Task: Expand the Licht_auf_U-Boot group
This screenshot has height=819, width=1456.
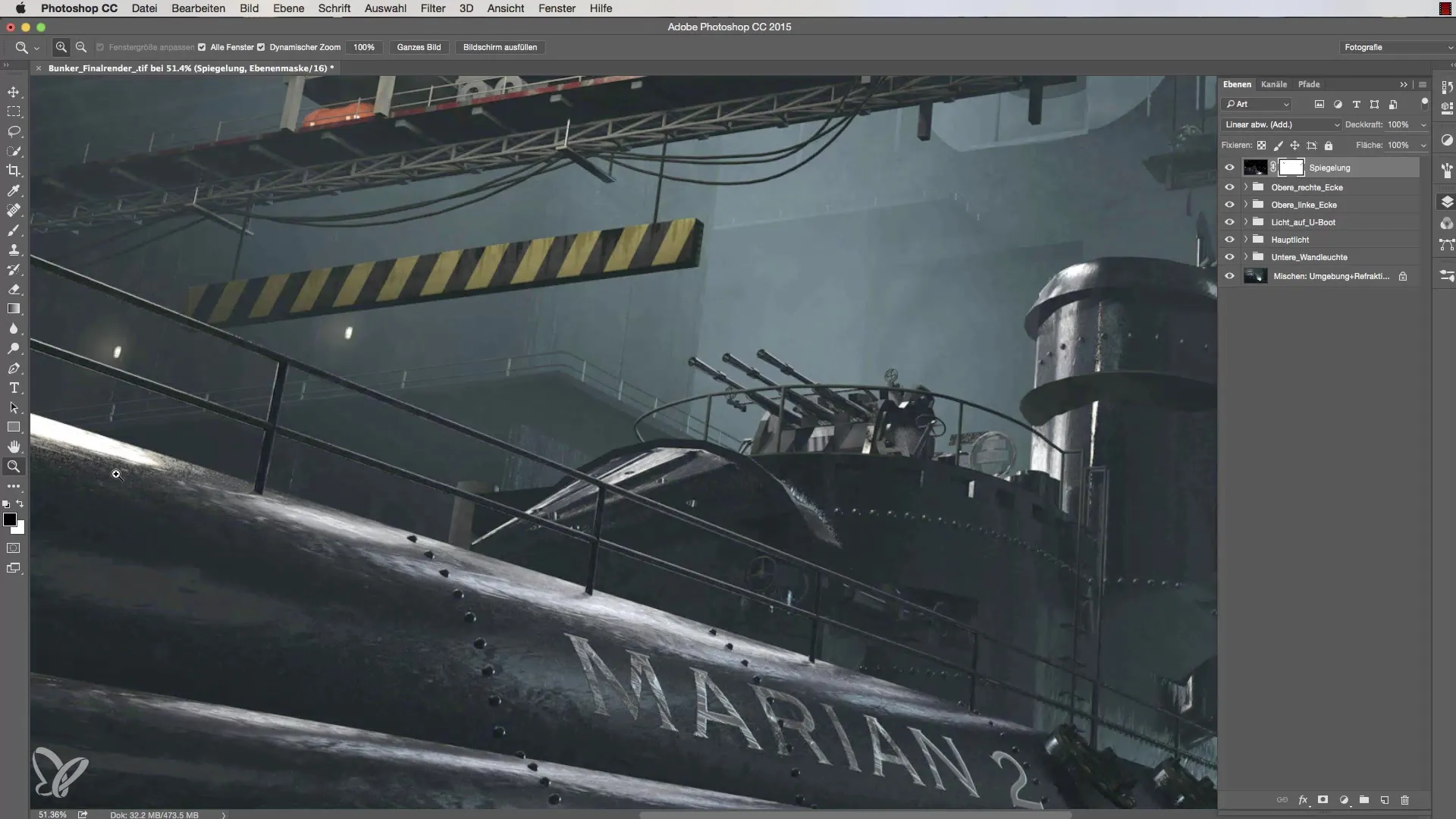Action: click(1245, 221)
